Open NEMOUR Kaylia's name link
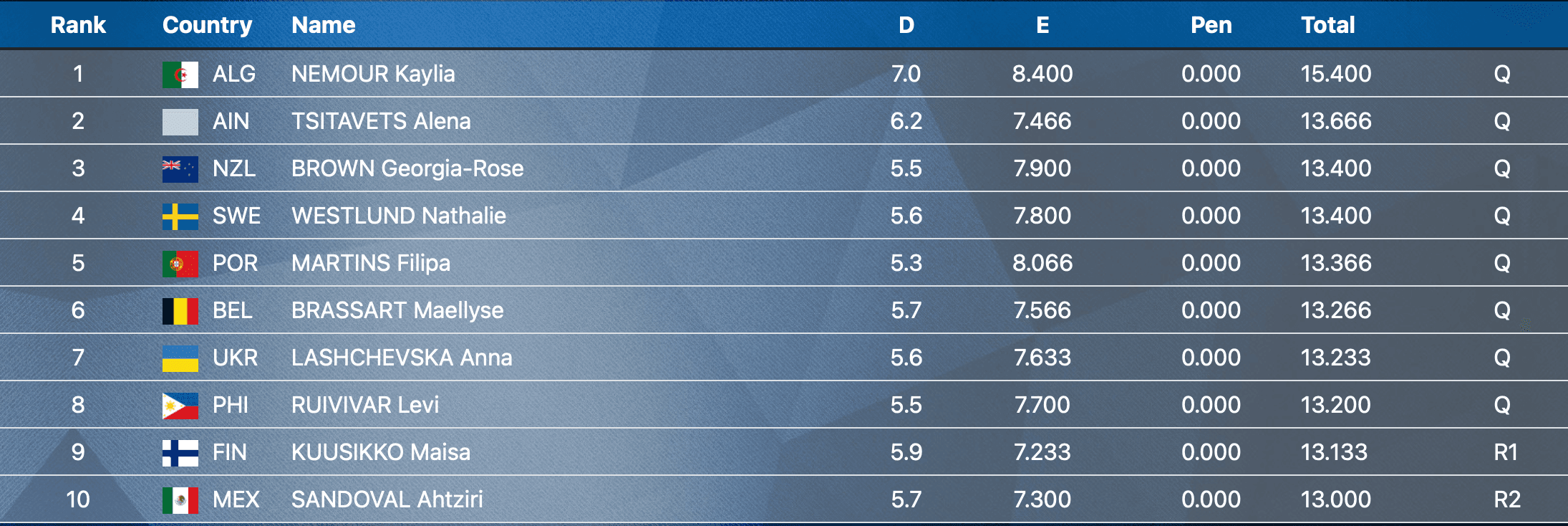Image resolution: width=1568 pixels, height=526 pixels. [x=373, y=74]
